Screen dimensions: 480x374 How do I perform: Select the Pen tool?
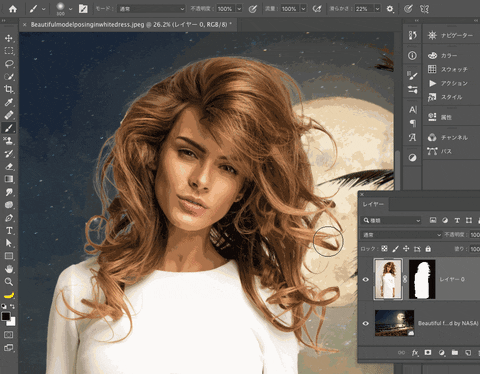9,218
